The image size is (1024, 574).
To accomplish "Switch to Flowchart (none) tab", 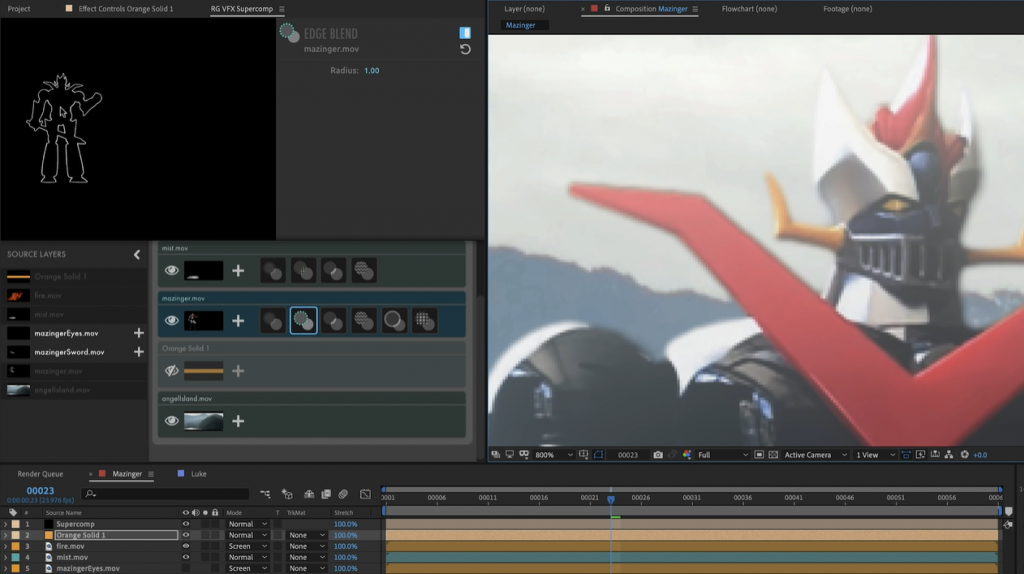I will click(x=749, y=8).
